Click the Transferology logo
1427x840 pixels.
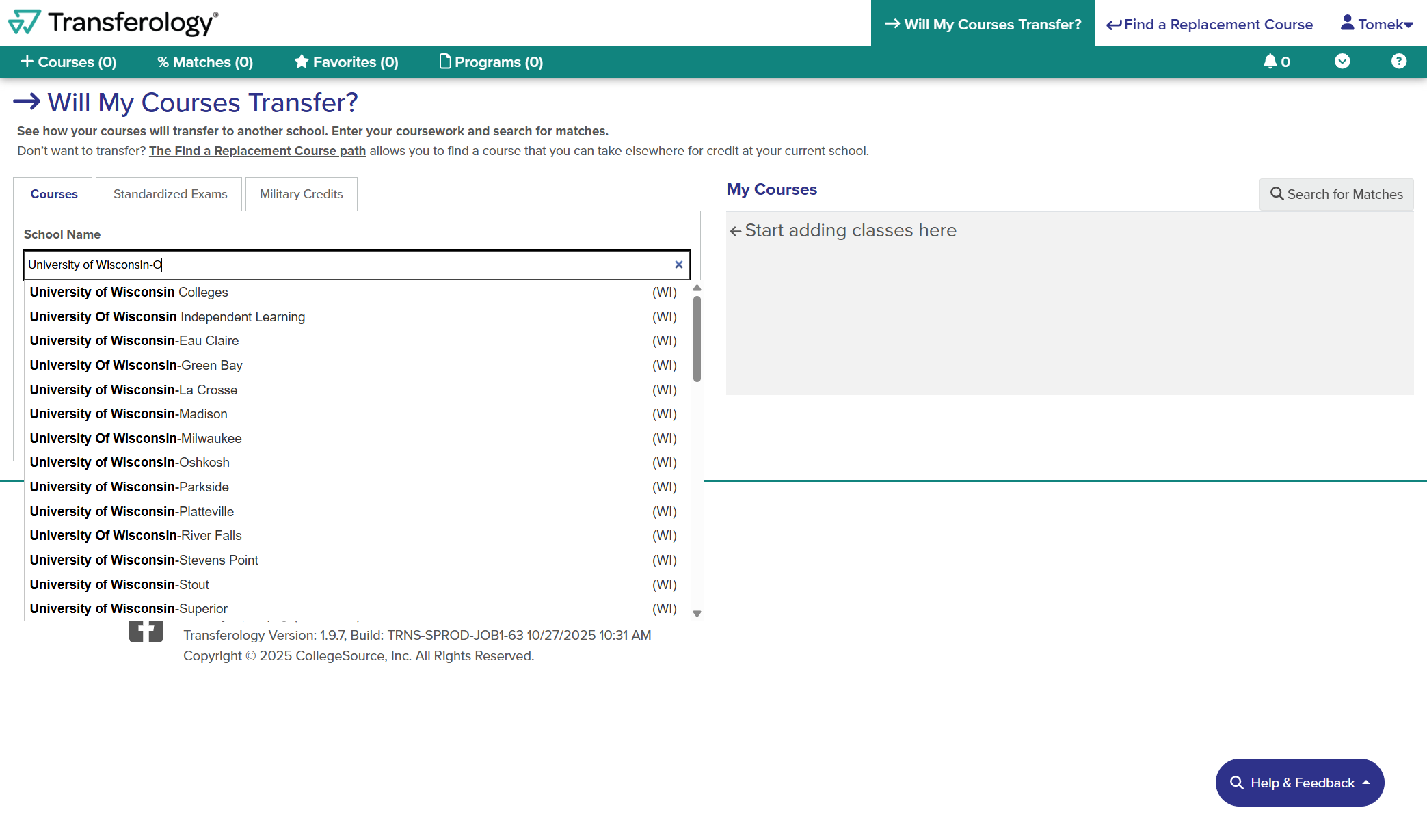click(113, 23)
